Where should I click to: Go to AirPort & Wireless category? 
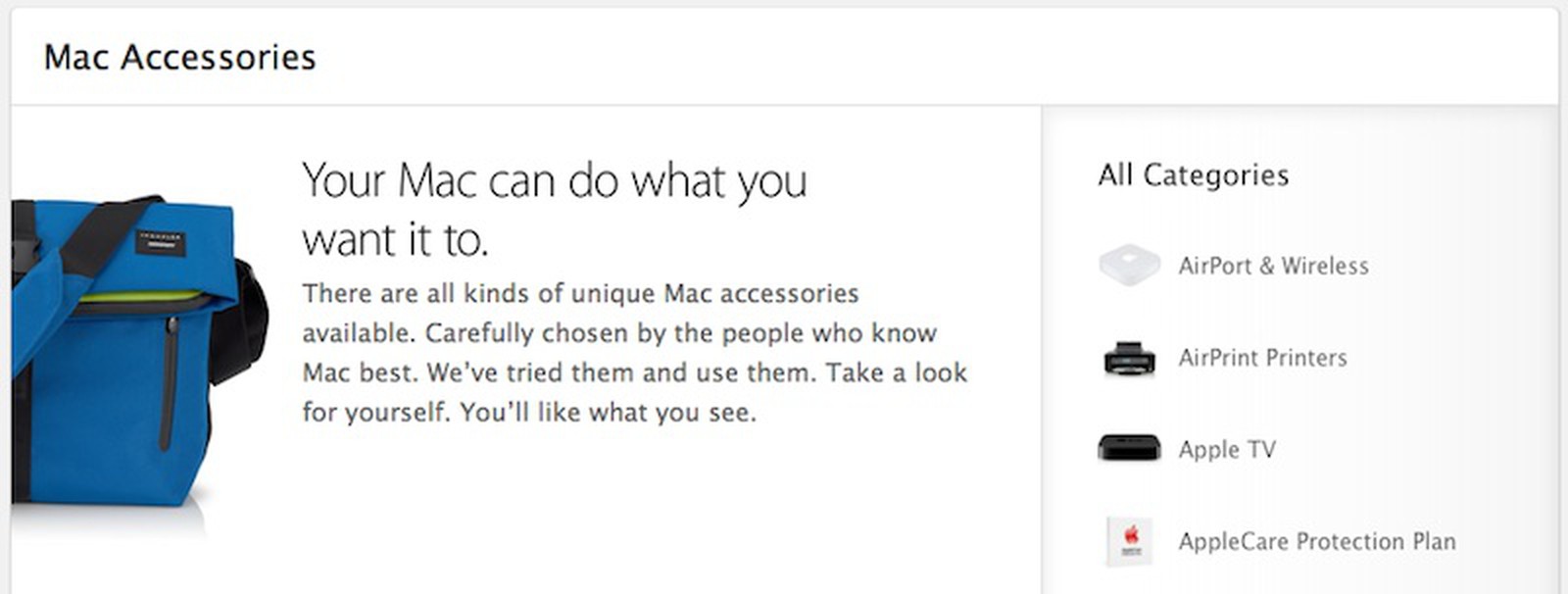pyautogui.click(x=1273, y=266)
